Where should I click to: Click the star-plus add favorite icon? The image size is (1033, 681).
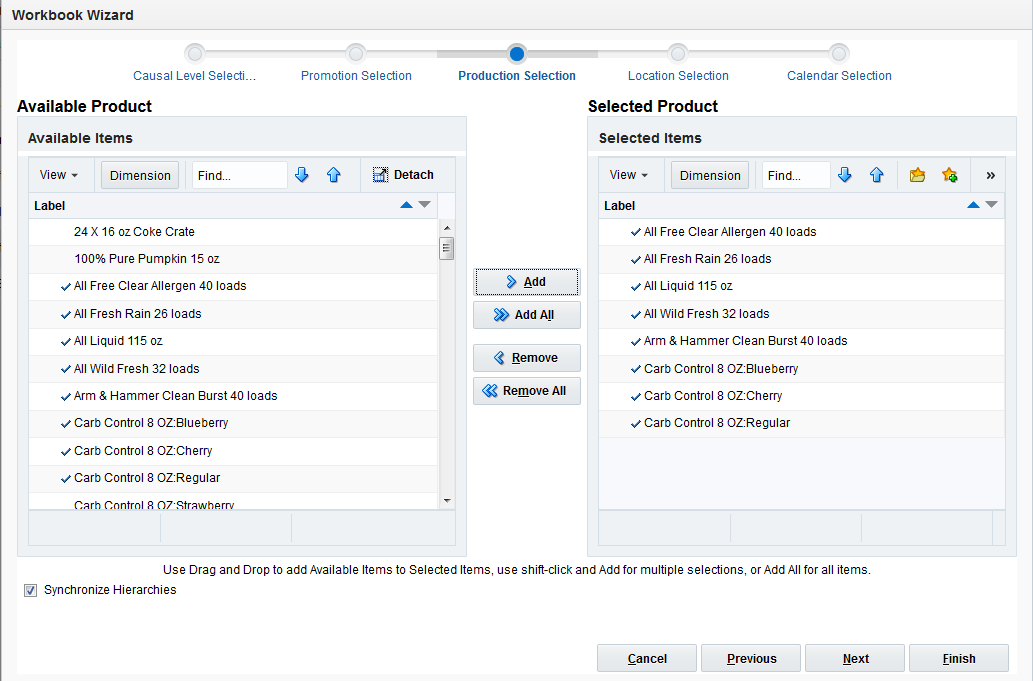tap(949, 175)
